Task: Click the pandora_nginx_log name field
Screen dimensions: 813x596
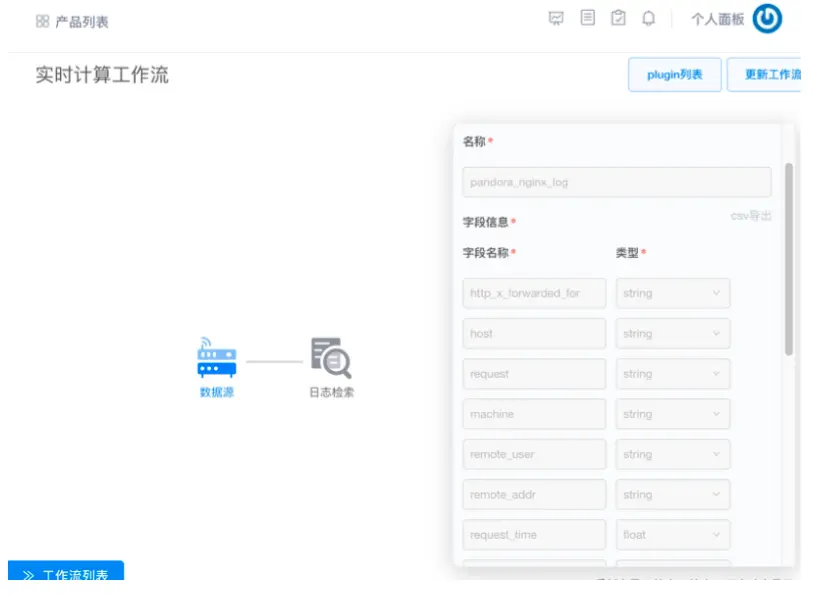Action: (x=616, y=182)
